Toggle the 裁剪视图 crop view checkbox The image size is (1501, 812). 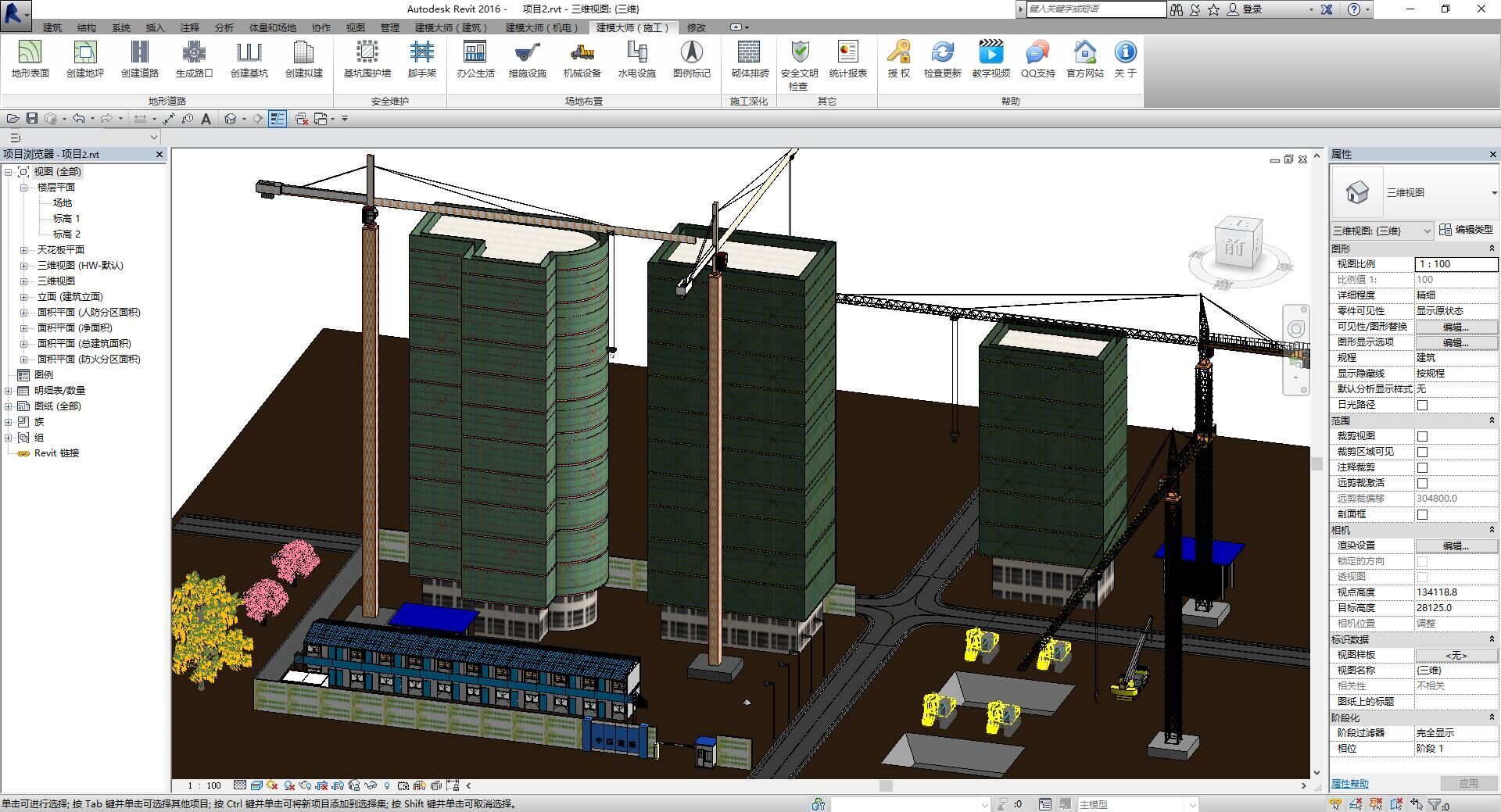(1422, 436)
